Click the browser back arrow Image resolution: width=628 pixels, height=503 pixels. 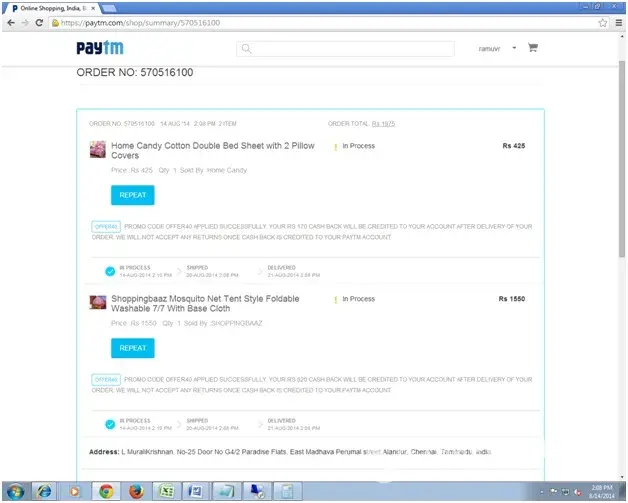tap(11, 23)
